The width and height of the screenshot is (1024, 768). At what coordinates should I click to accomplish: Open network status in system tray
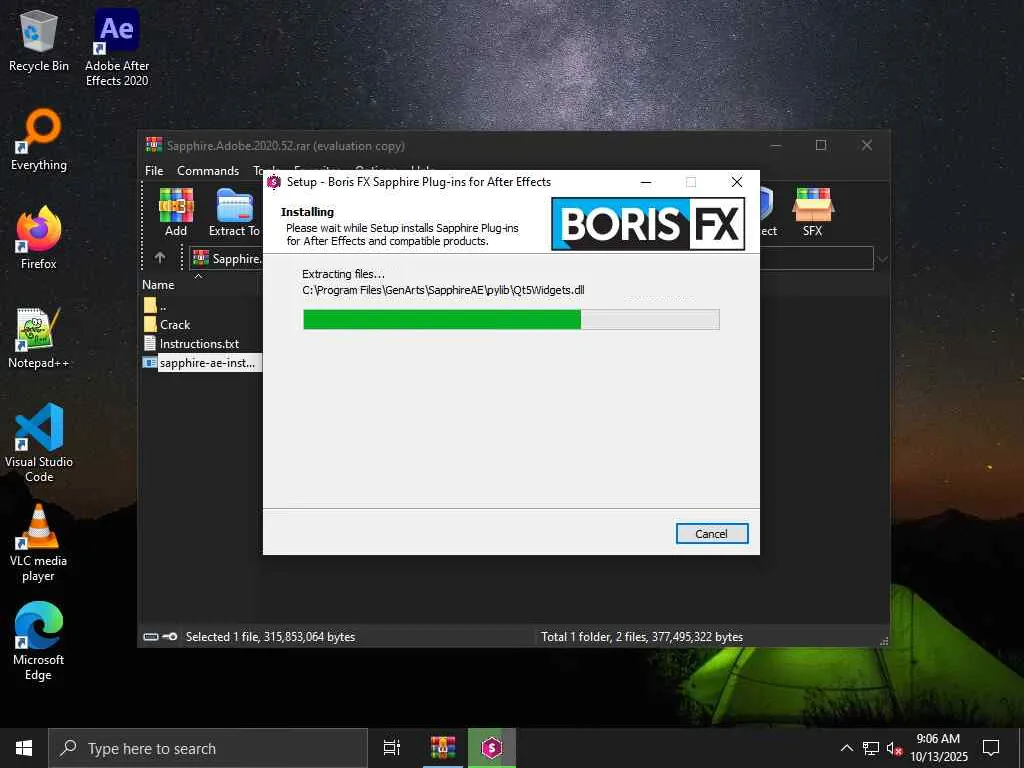pos(871,748)
